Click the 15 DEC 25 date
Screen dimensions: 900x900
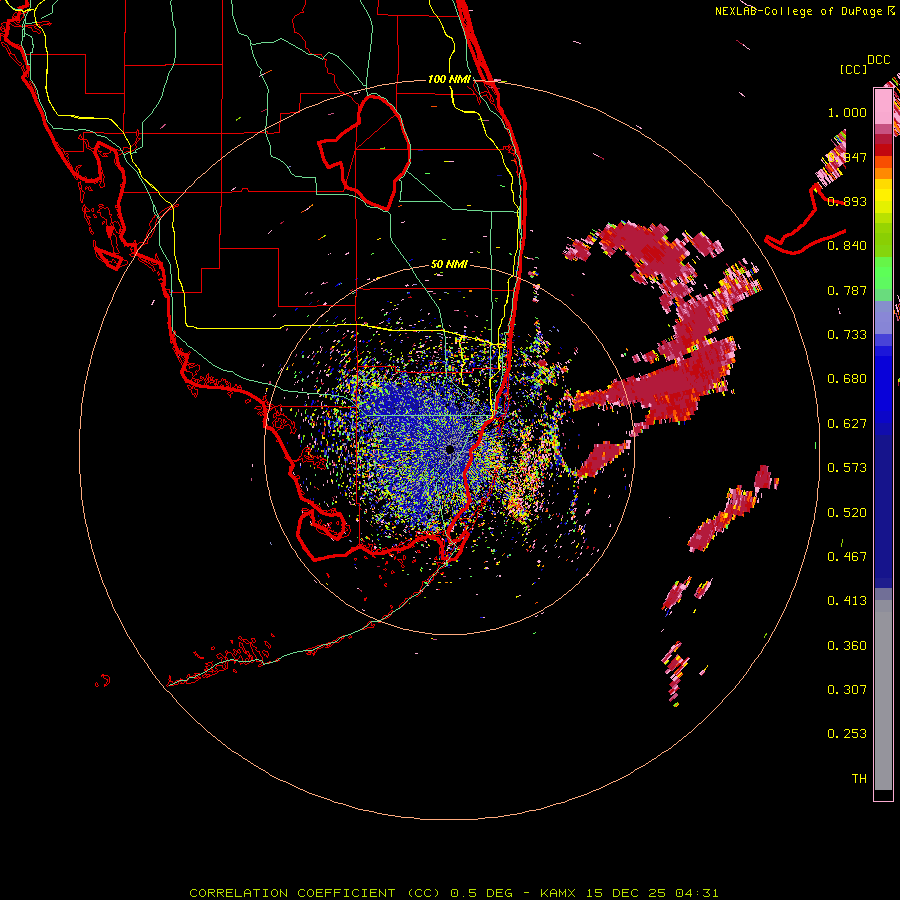pyautogui.click(x=626, y=893)
